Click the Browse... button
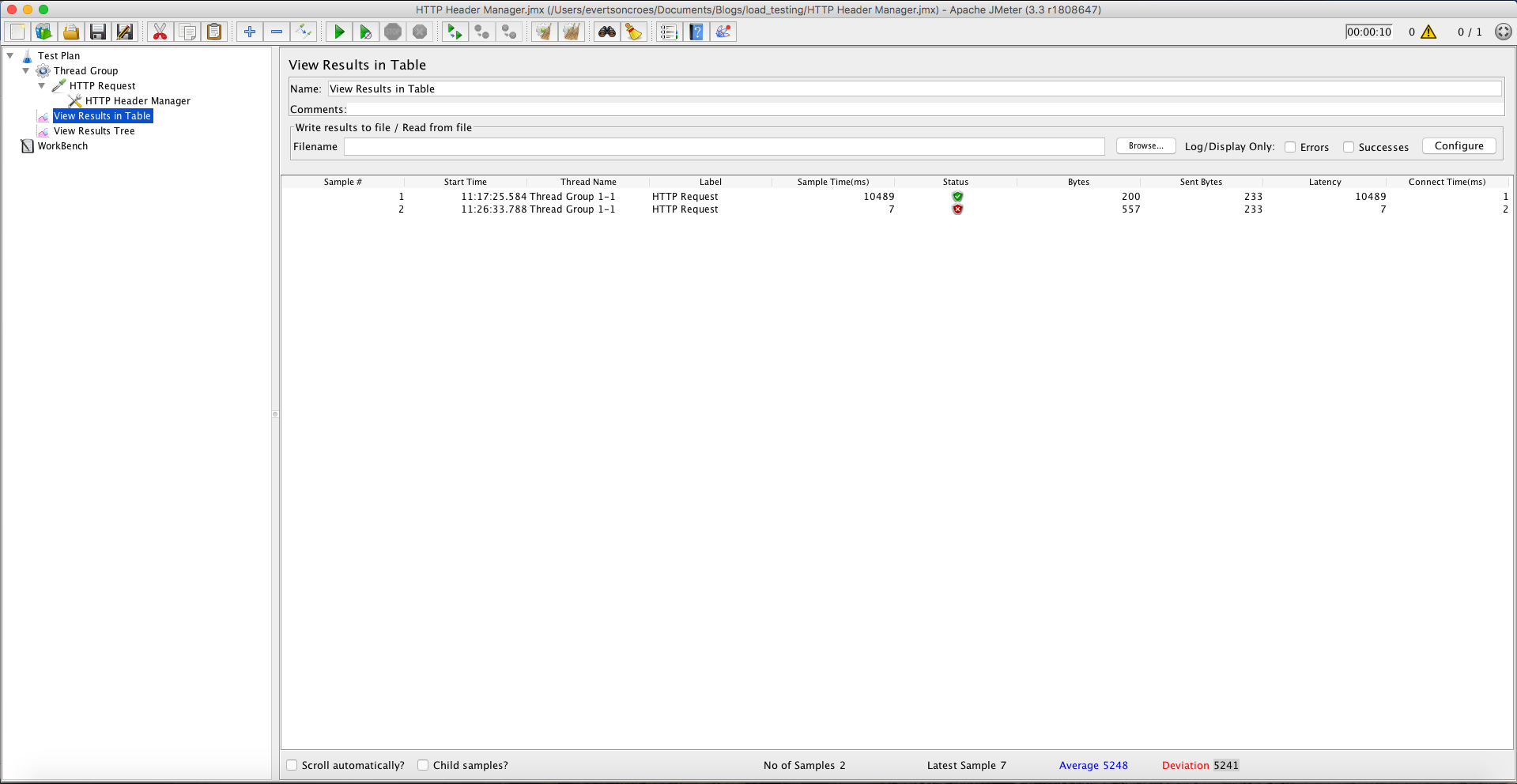The height and width of the screenshot is (784, 1517). click(1145, 146)
